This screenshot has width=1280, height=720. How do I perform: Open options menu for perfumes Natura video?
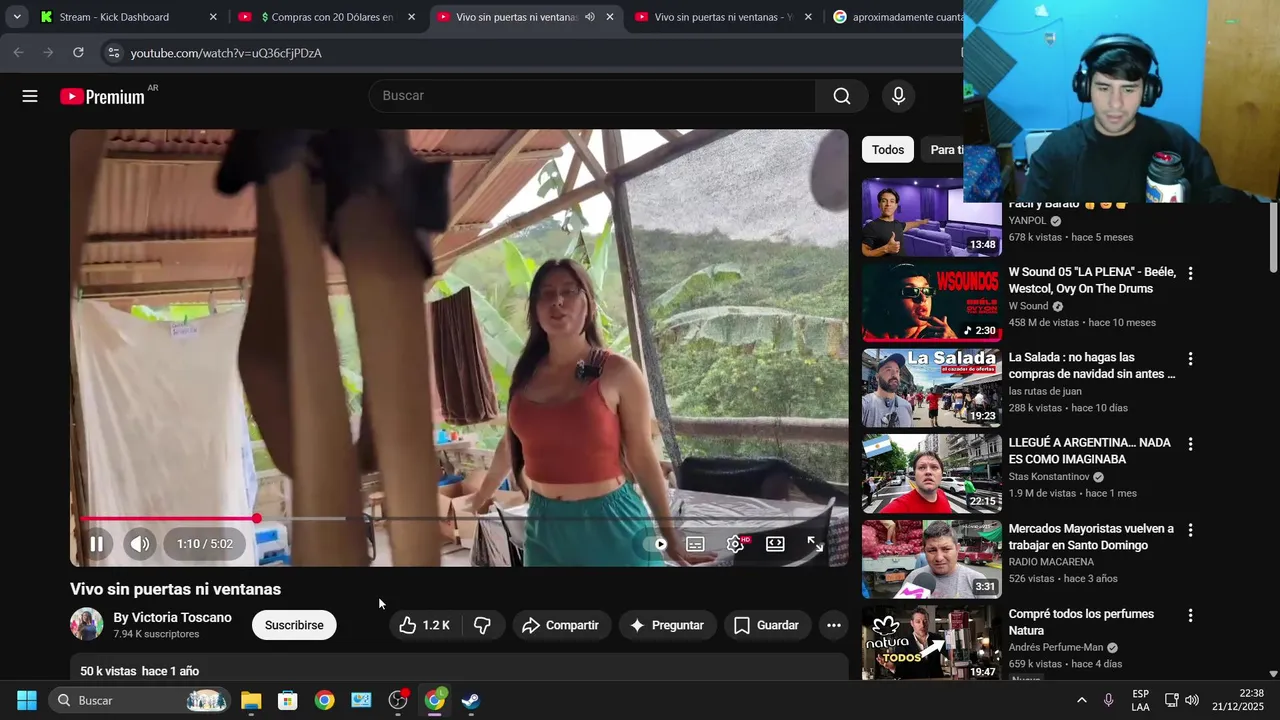(x=1190, y=615)
